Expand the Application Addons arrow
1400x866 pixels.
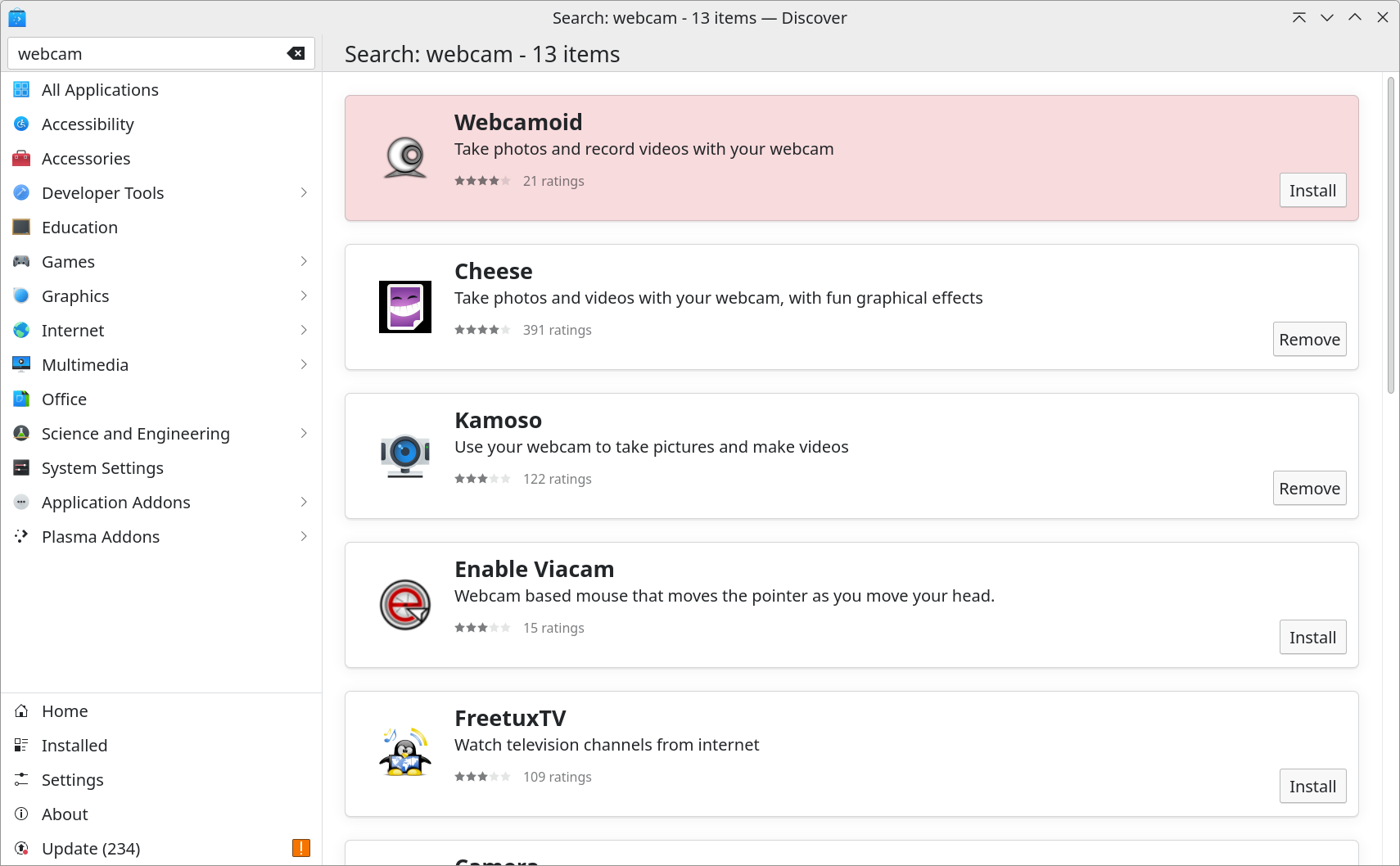(304, 502)
